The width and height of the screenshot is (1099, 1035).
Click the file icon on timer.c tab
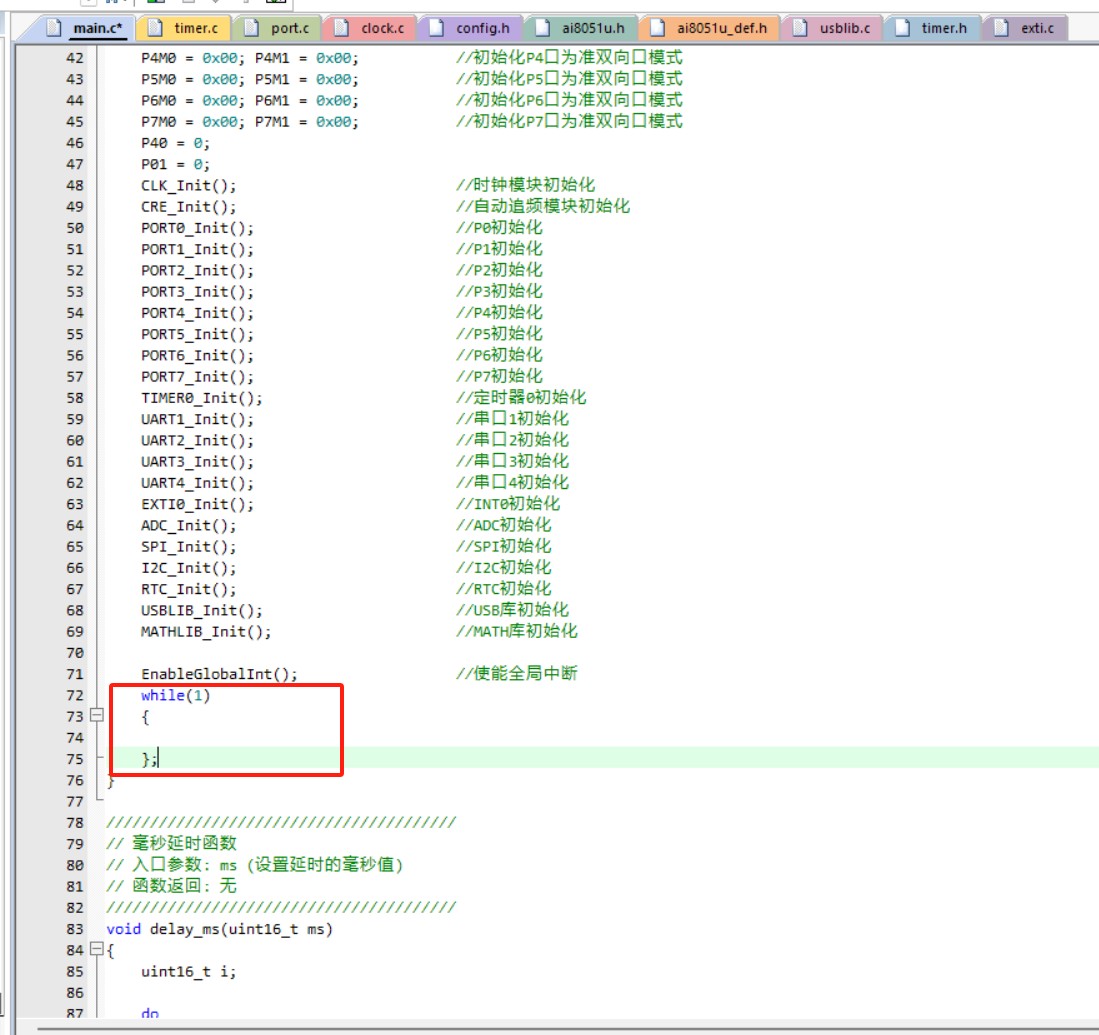click(155, 28)
